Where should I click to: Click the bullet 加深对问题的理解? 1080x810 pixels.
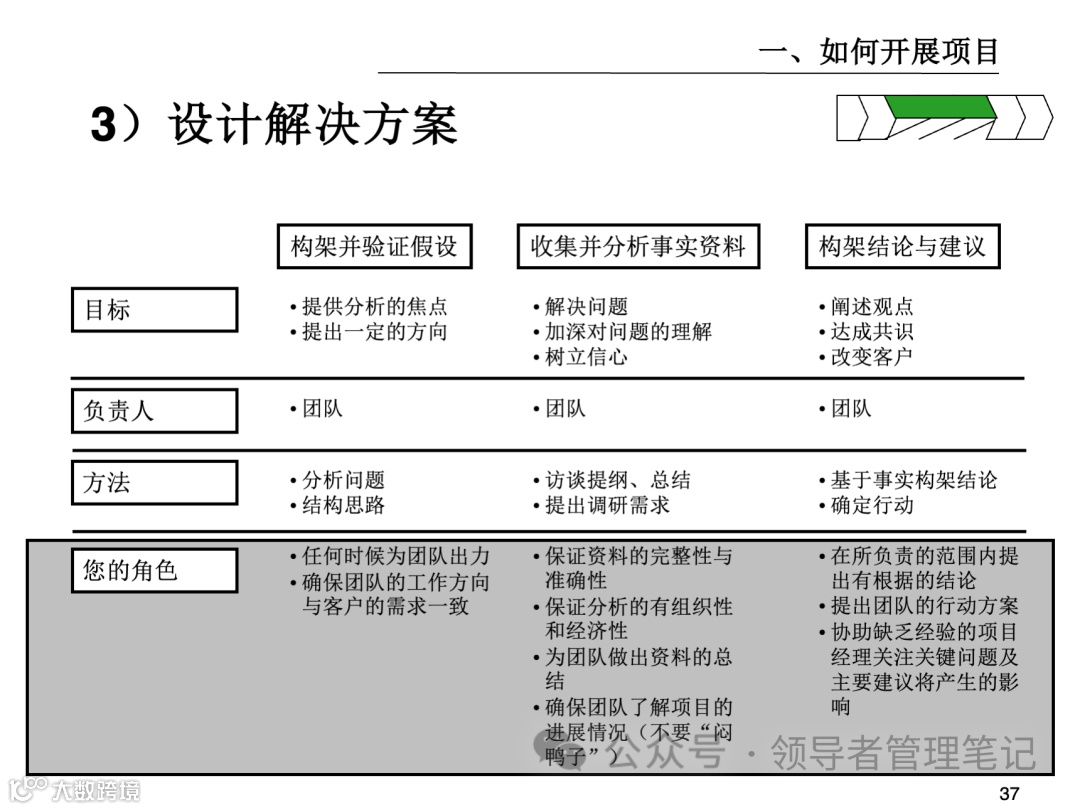coord(623,332)
